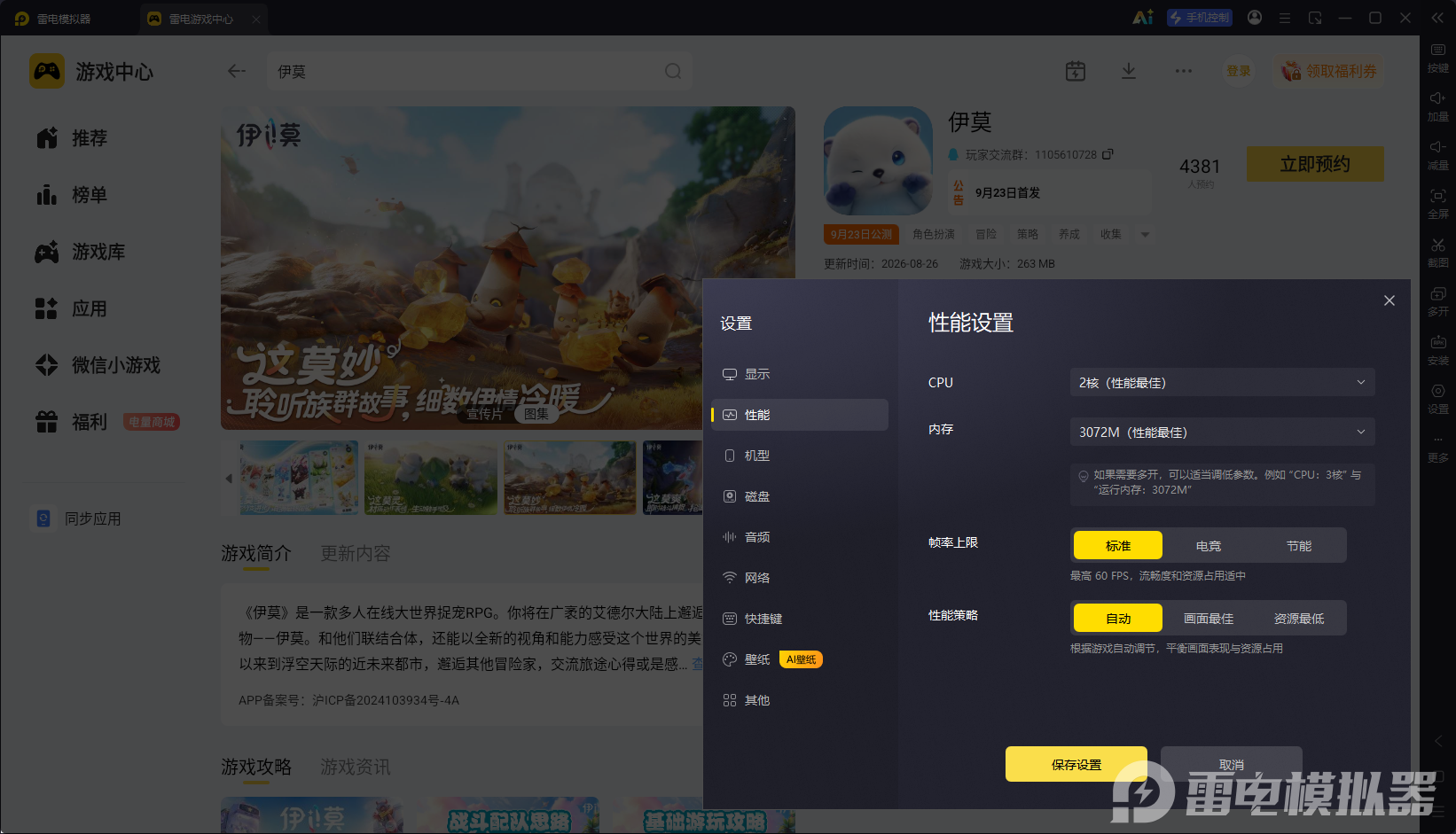The width and height of the screenshot is (1456, 834).
Task: Click the download arrow icon in top bar
Action: coord(1129,71)
